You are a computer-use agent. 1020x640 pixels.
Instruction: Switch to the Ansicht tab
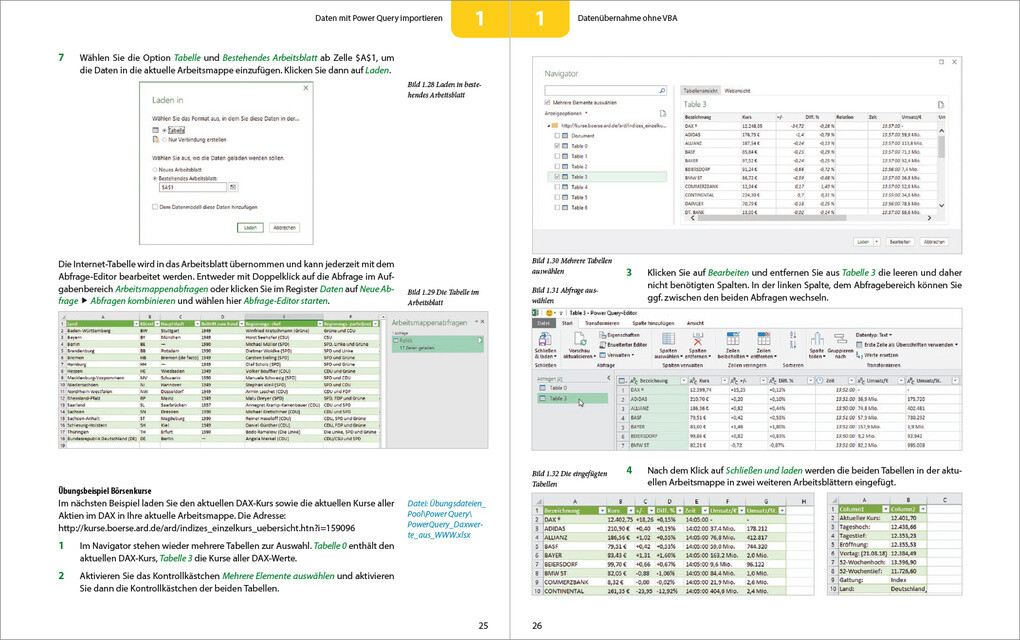tap(695, 323)
